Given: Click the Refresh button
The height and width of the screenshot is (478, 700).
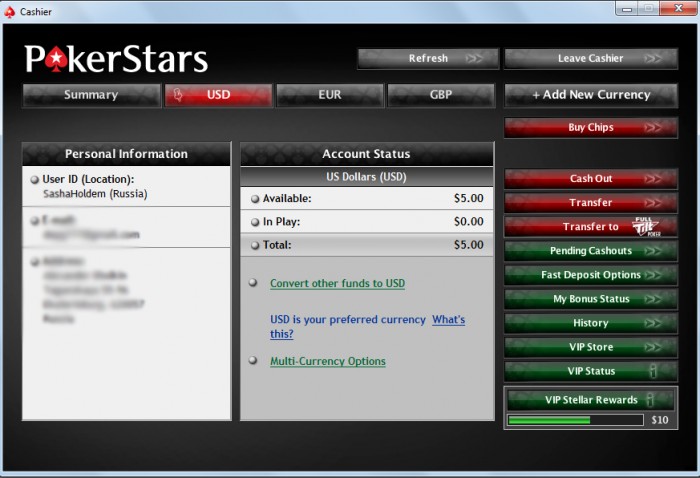Looking at the screenshot, I should click(428, 58).
